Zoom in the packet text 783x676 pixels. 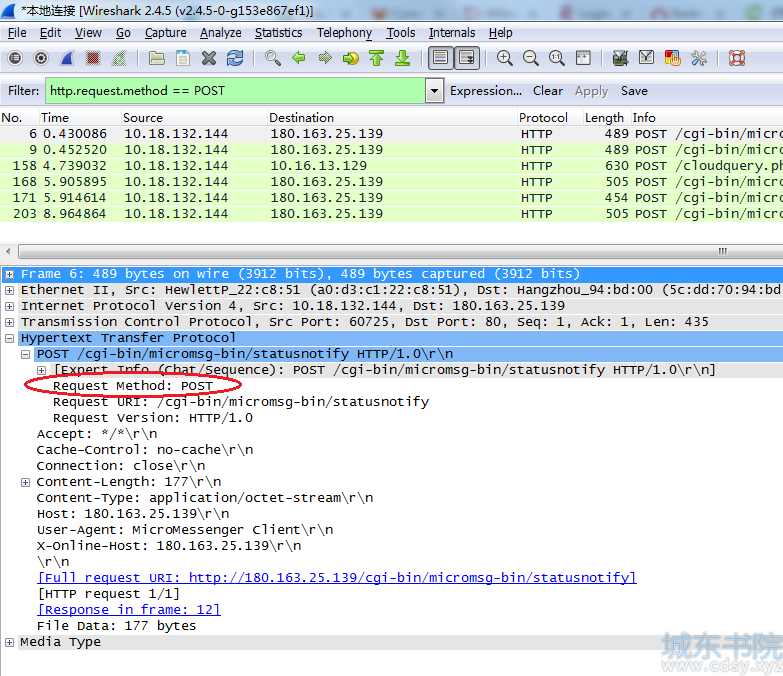(x=505, y=58)
